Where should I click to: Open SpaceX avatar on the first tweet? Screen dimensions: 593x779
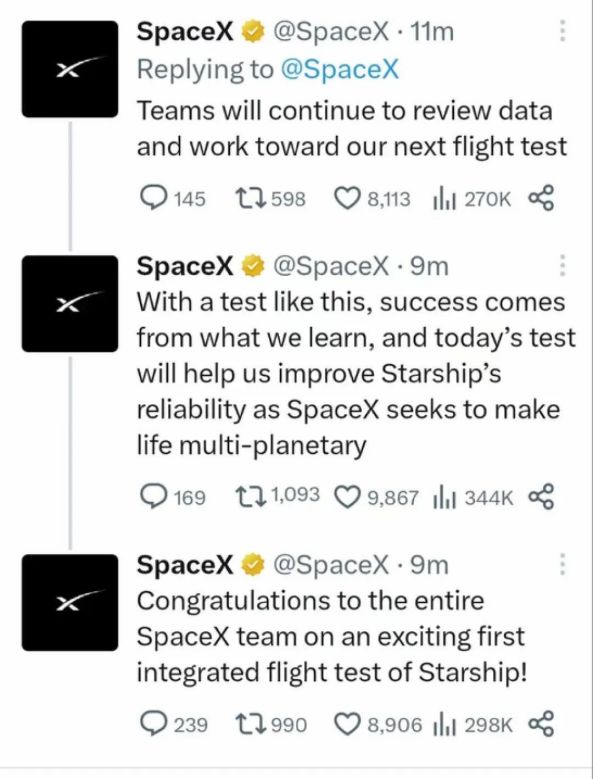coord(70,69)
